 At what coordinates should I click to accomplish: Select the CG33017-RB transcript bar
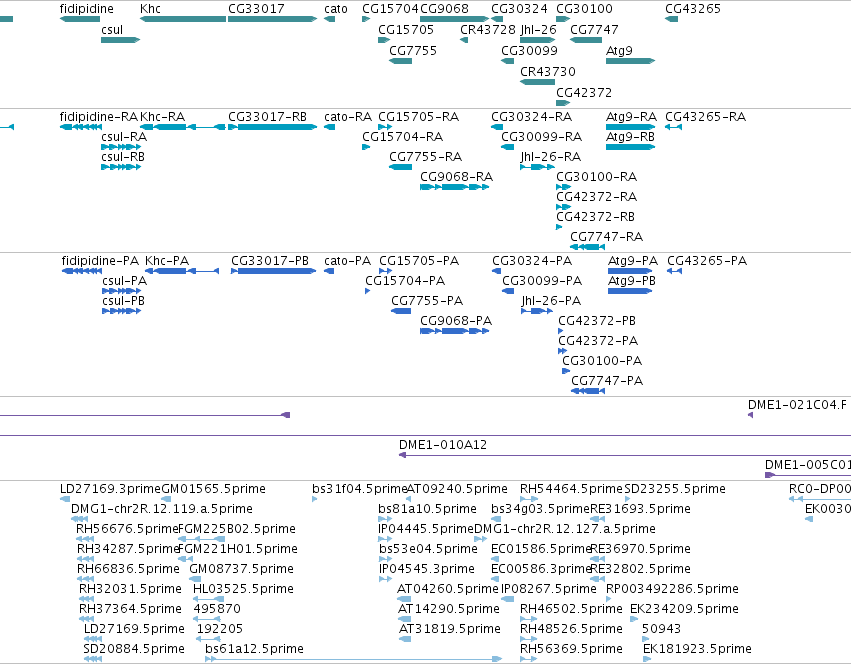[272, 127]
